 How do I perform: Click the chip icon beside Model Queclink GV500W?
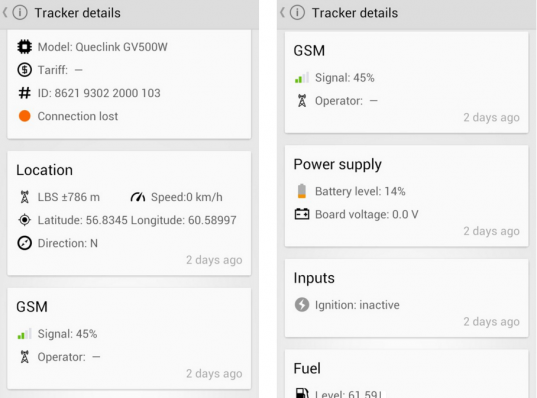[x=24, y=47]
